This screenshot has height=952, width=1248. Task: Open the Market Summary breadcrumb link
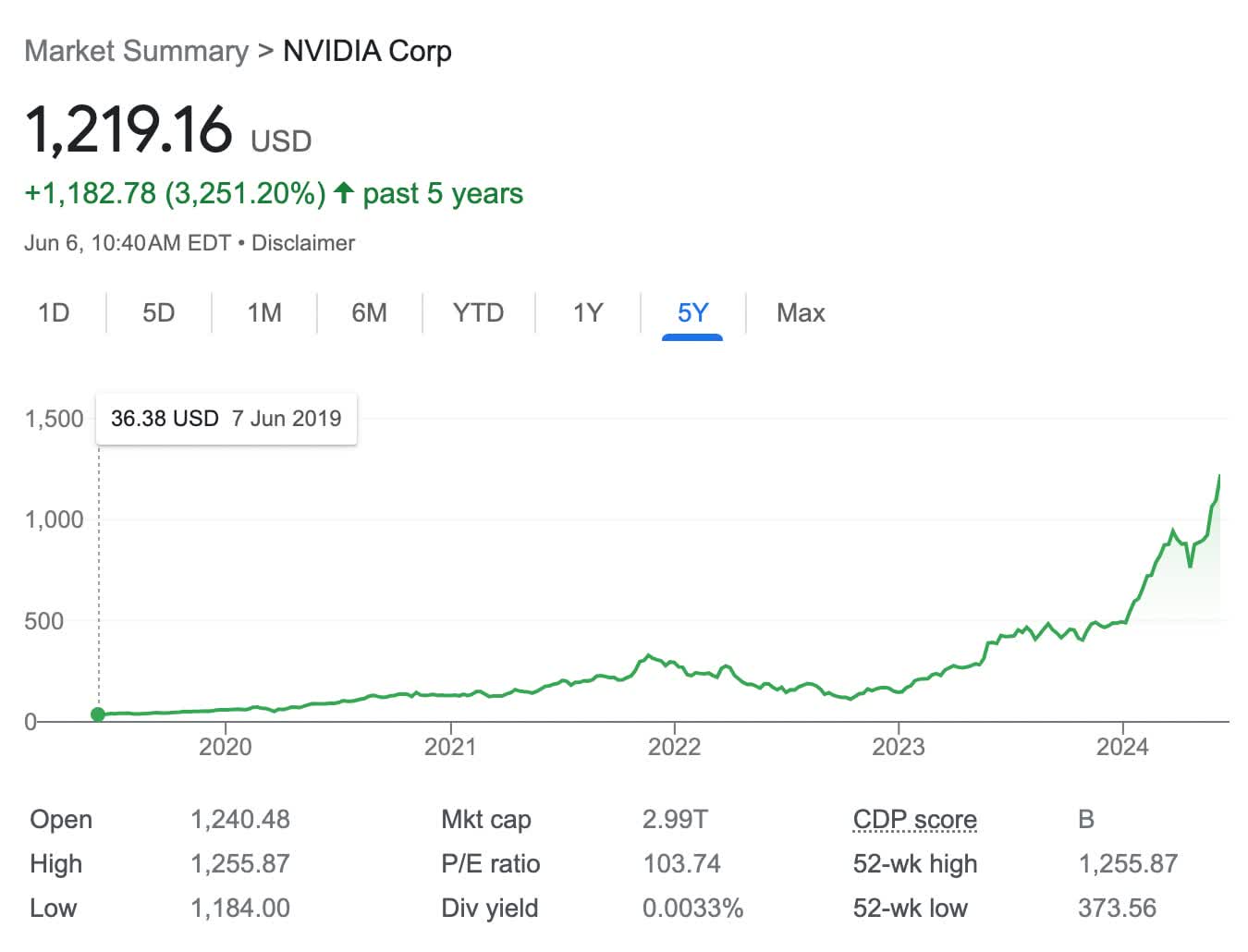137,51
